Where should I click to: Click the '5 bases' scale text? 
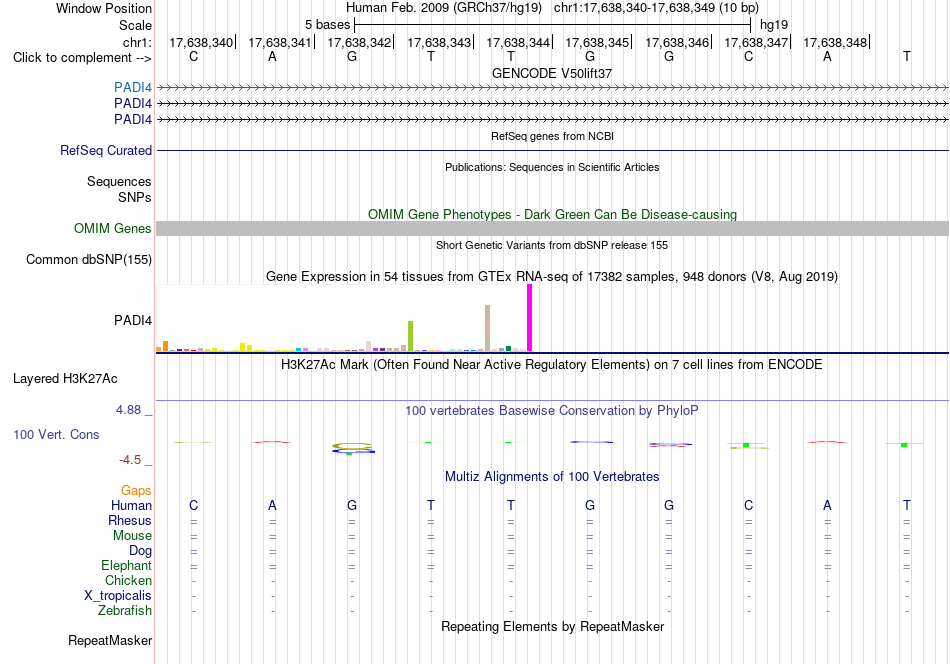tap(327, 25)
